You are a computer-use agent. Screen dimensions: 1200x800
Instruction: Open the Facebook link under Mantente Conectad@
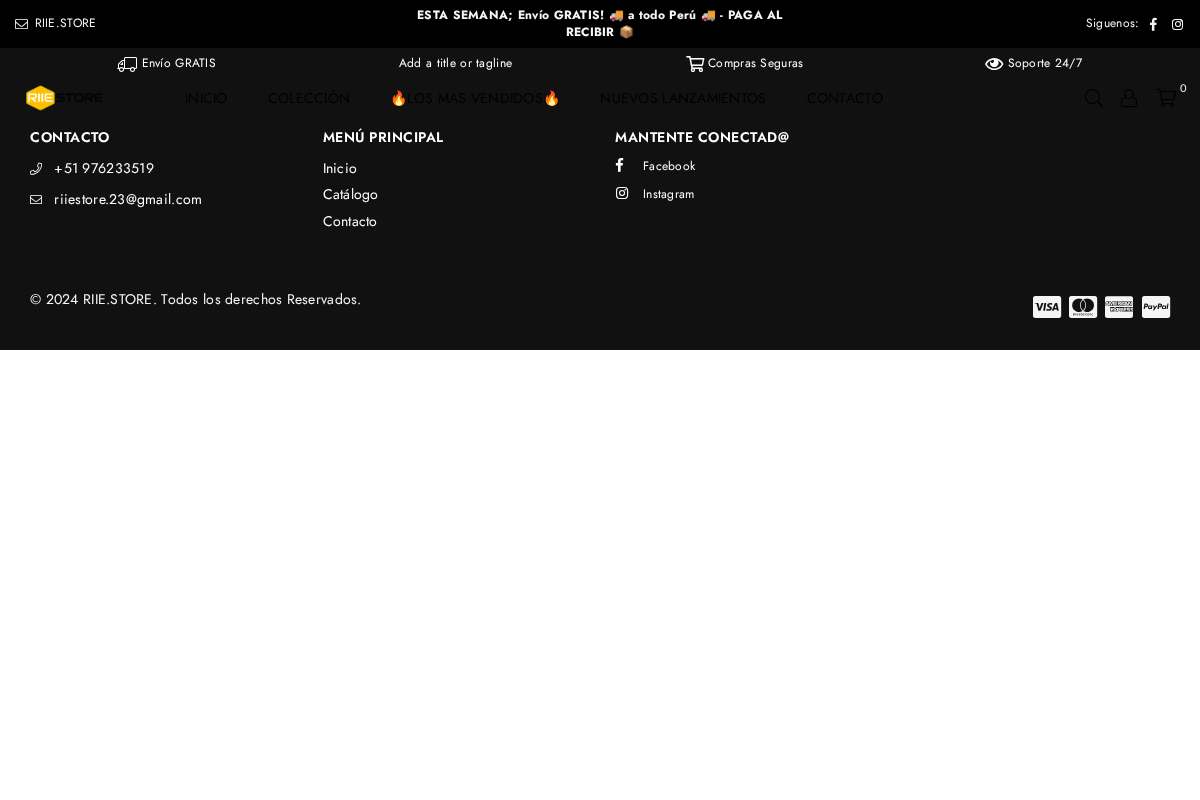coord(668,166)
